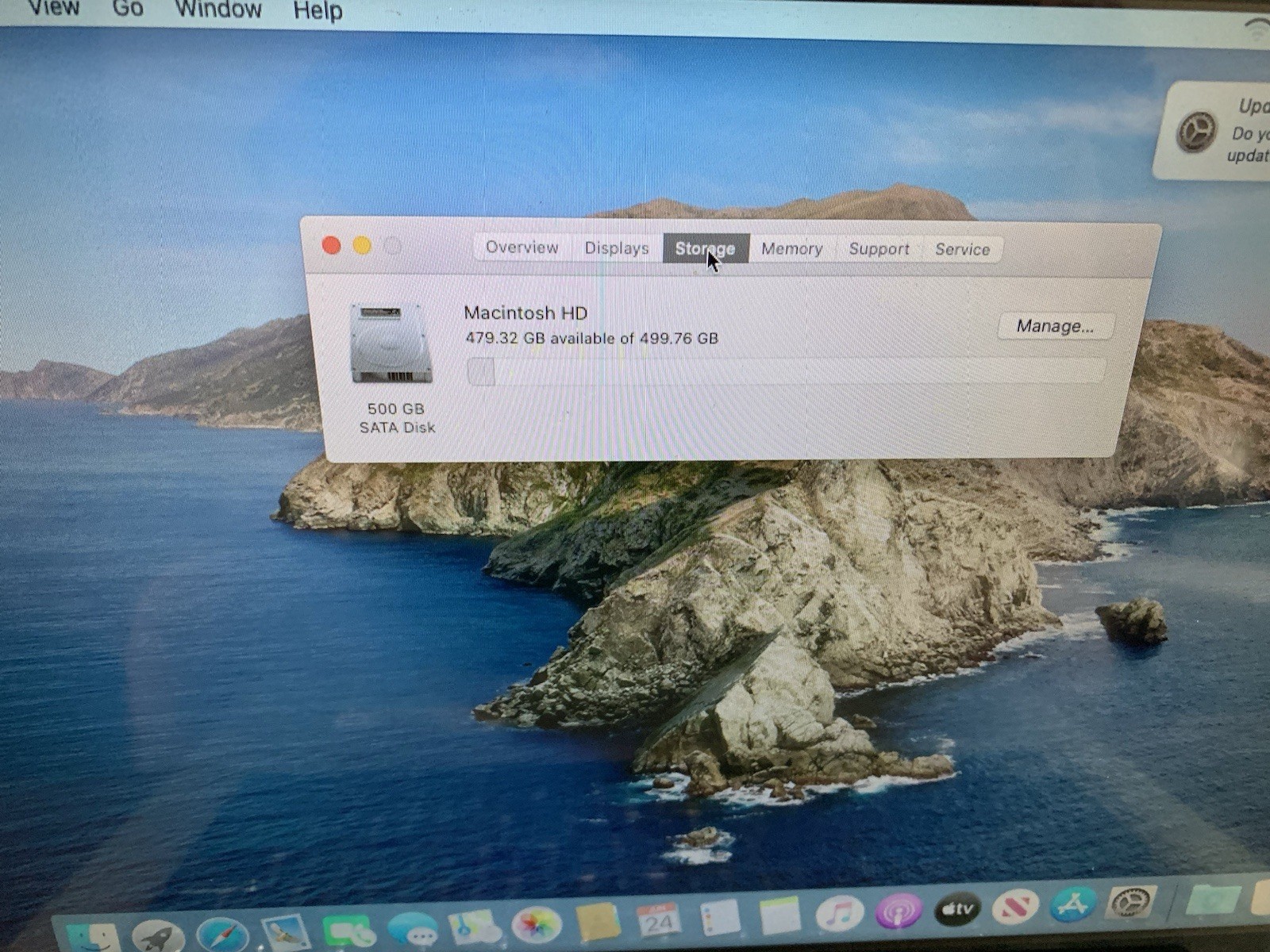Open System Preferences gear in Dock
This screenshot has width=1270, height=952.
1130,902
